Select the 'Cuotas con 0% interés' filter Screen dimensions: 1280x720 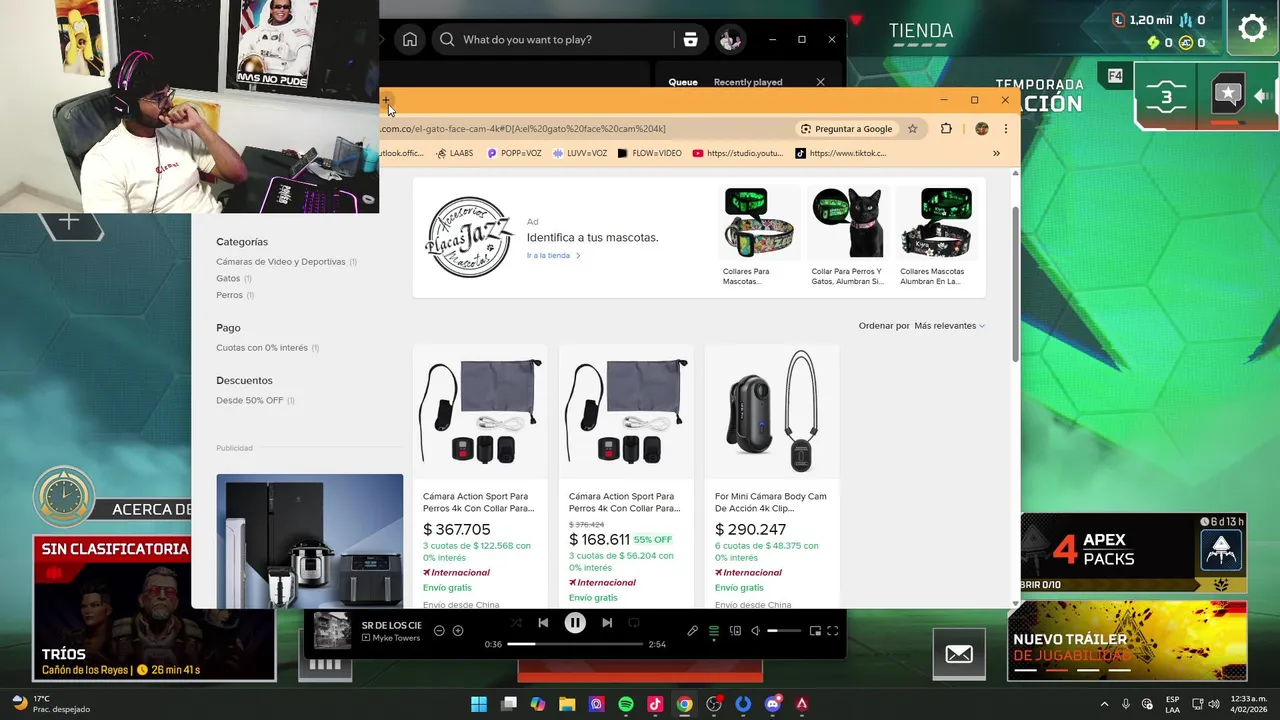click(262, 348)
